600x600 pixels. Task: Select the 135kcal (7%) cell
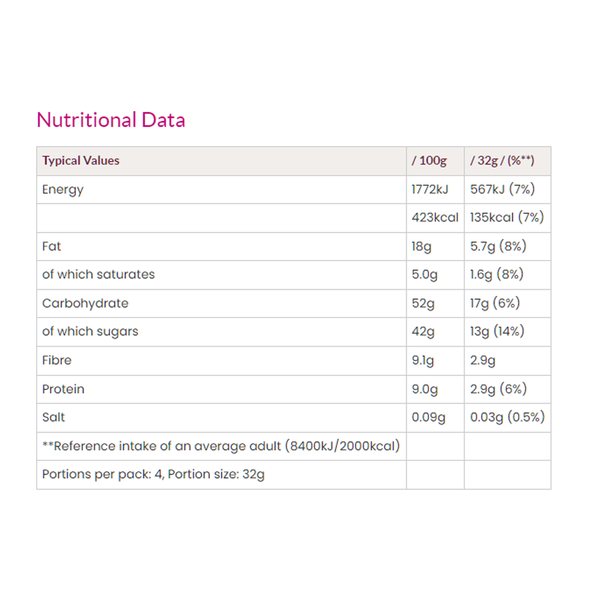pos(507,217)
